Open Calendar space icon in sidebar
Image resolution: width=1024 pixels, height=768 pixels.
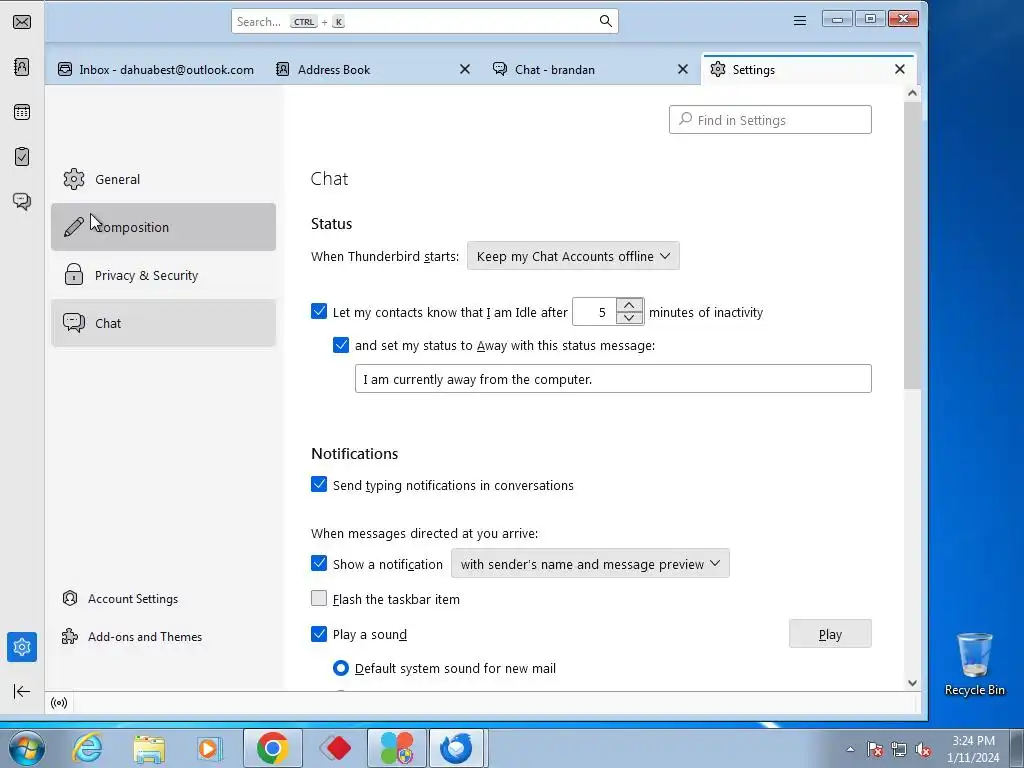22,112
